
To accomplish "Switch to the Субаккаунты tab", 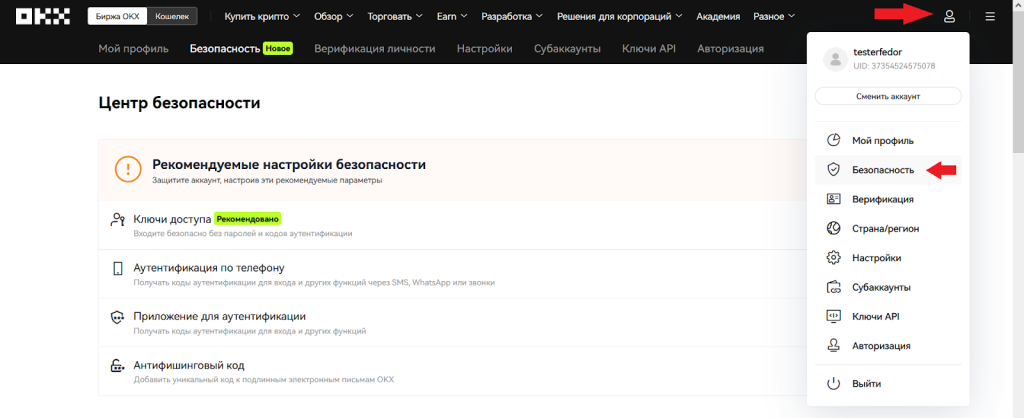I will click(567, 49).
